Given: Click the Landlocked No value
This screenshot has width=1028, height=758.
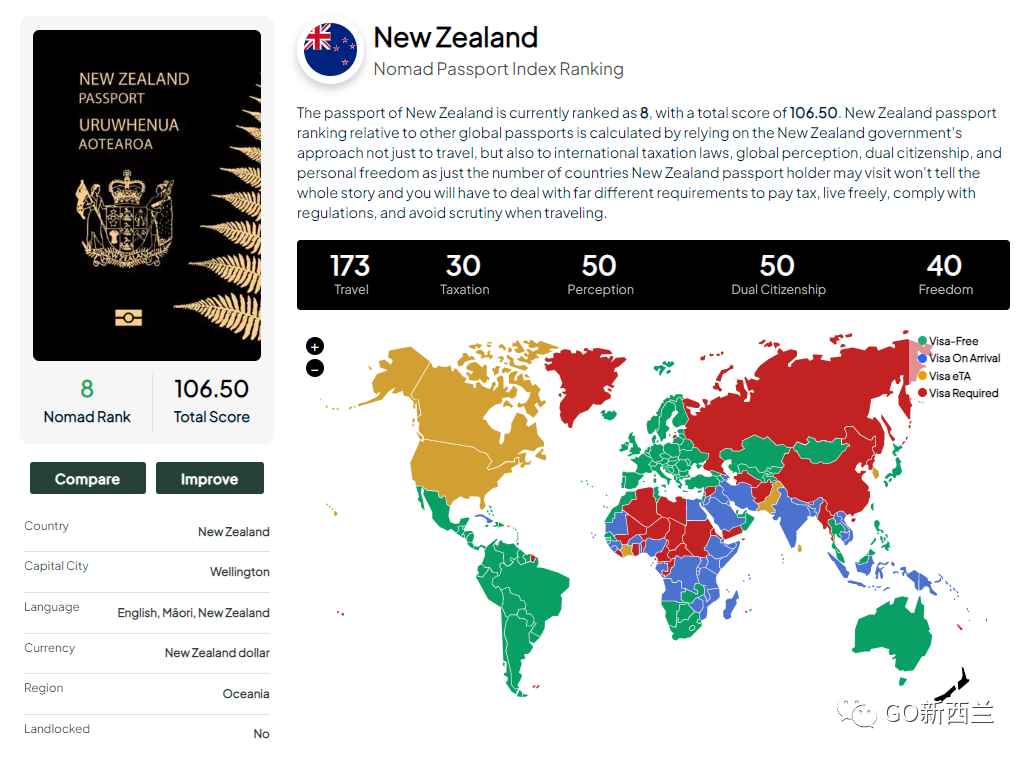Looking at the screenshot, I should click(262, 734).
